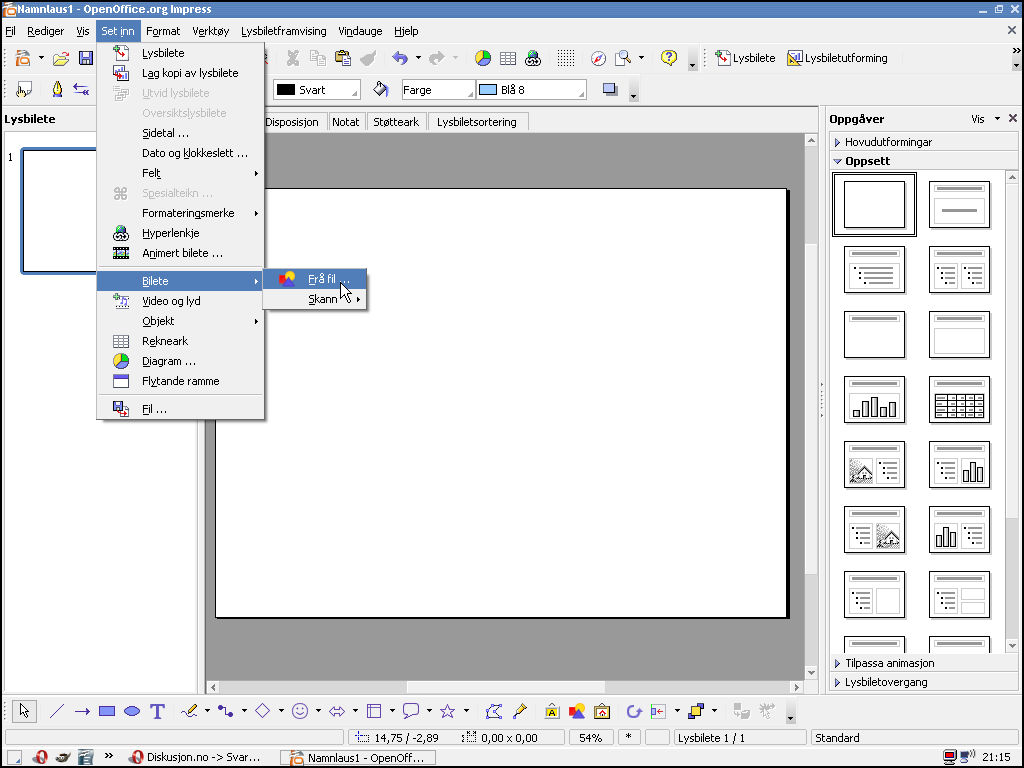Open the Farge fill style dropdown

[x=438, y=90]
